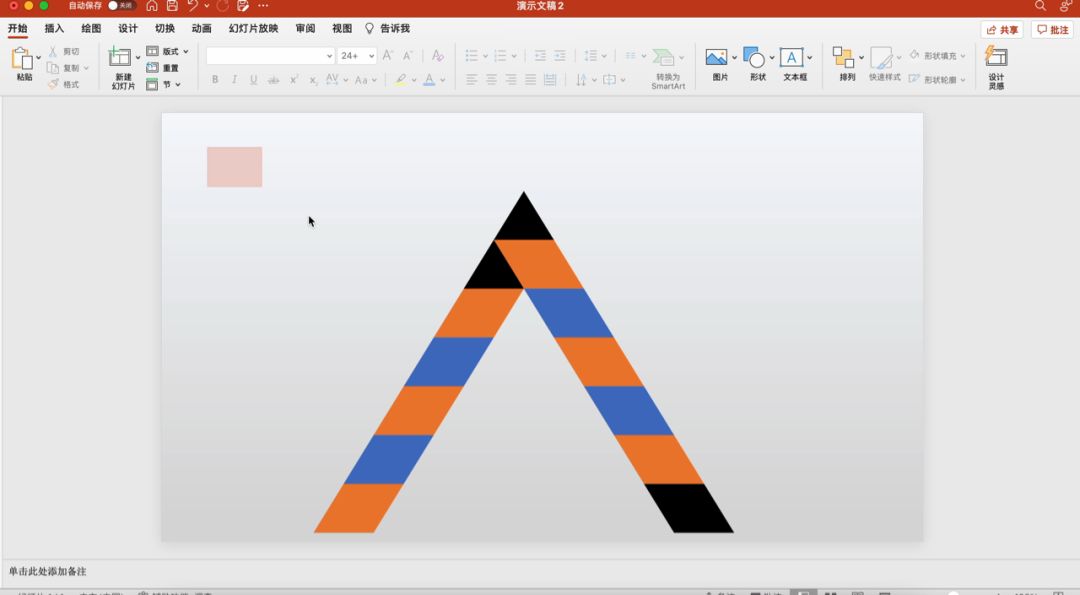Decrease font size with small A icon
The image size is (1080, 595).
[408, 55]
